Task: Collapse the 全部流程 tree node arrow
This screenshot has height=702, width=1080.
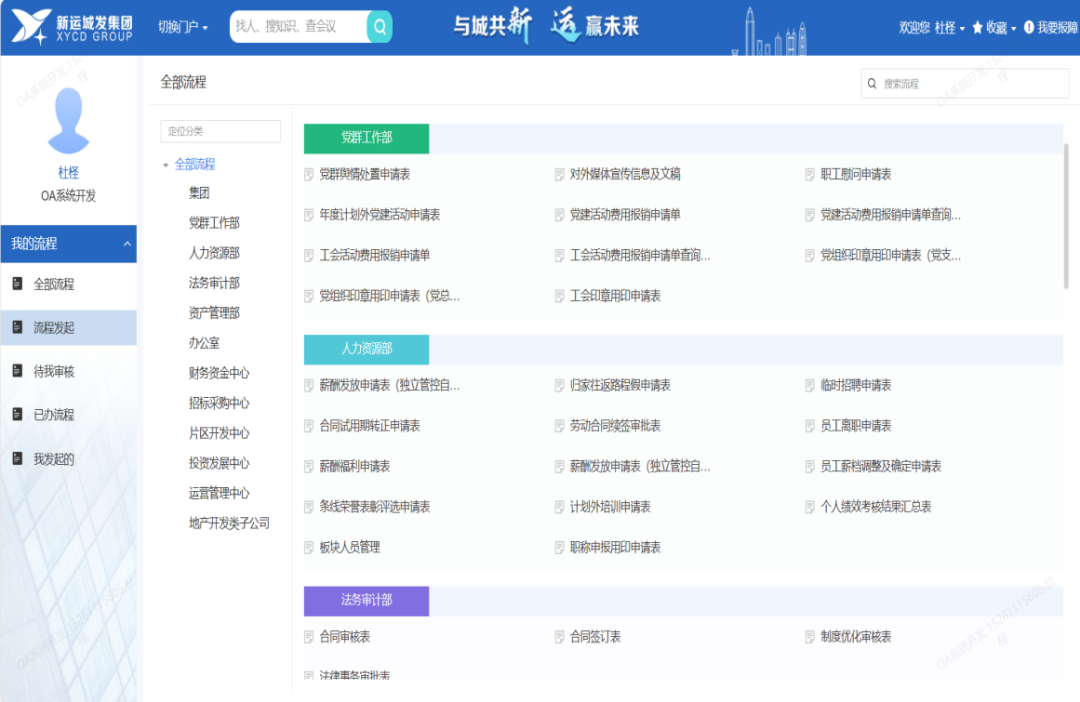Action: 165,165
